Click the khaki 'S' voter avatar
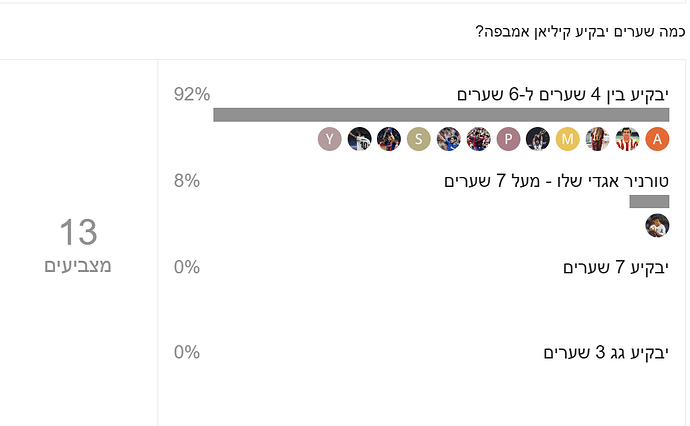The width and height of the screenshot is (690, 426). (x=418, y=139)
